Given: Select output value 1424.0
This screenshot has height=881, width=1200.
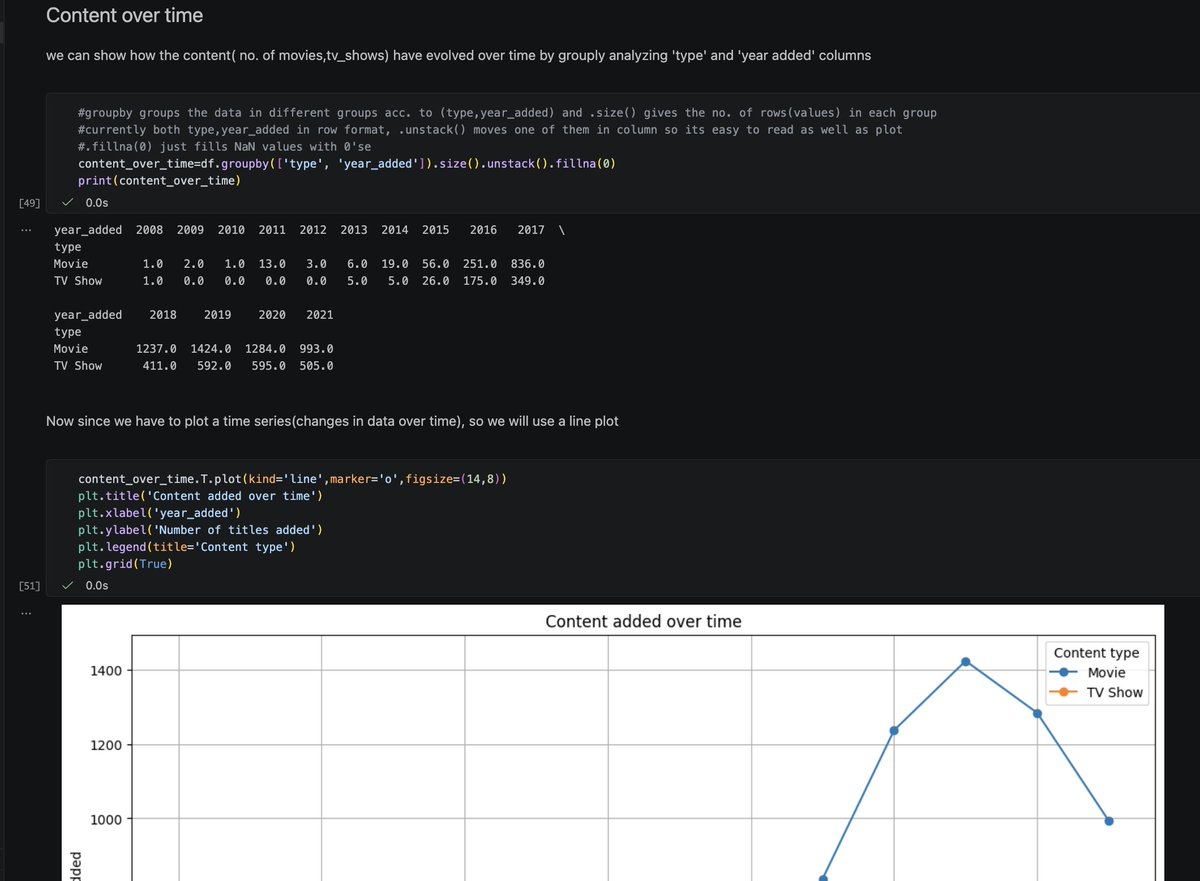Looking at the screenshot, I should click(211, 349).
